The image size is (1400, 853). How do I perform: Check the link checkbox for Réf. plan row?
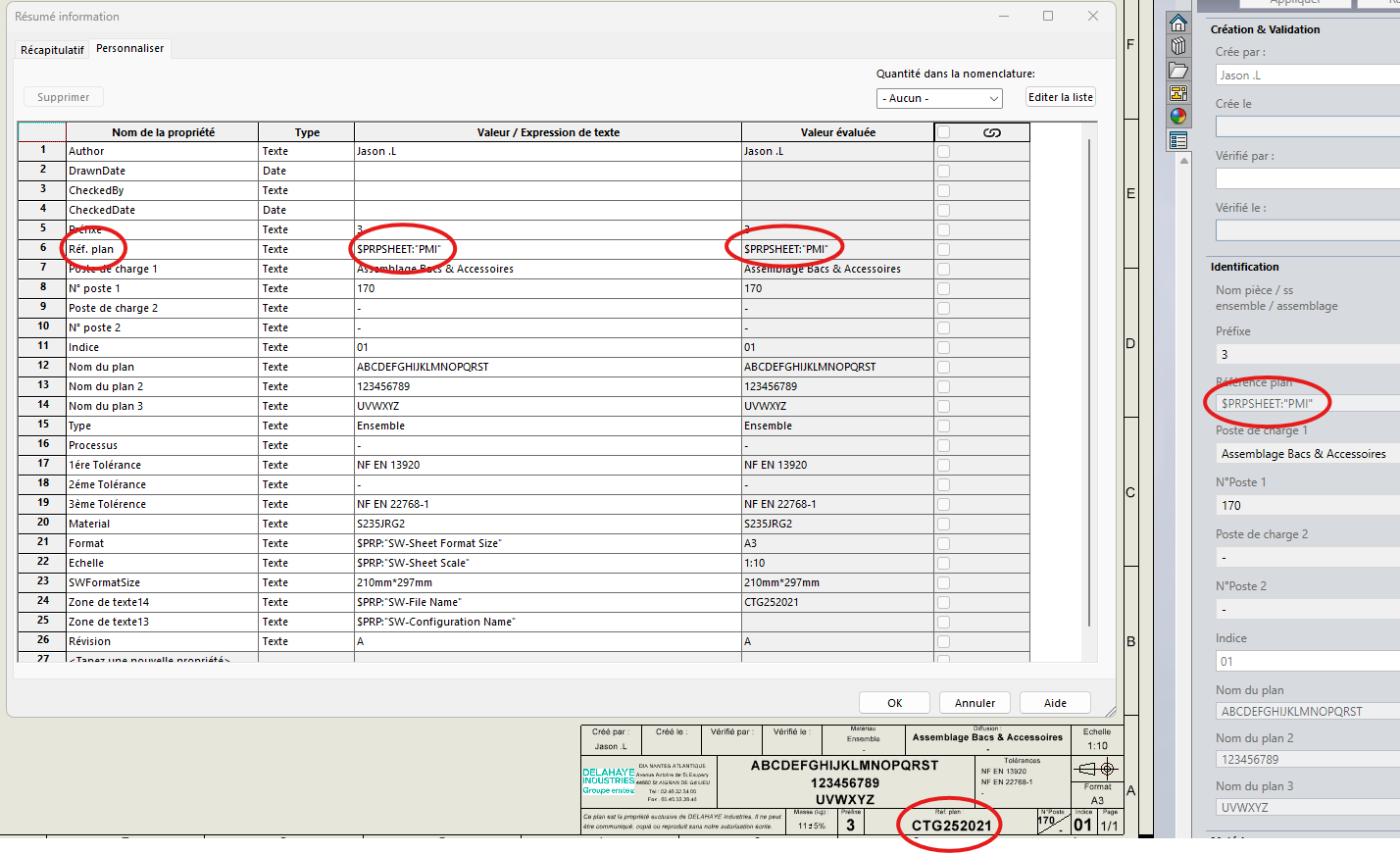pos(943,249)
